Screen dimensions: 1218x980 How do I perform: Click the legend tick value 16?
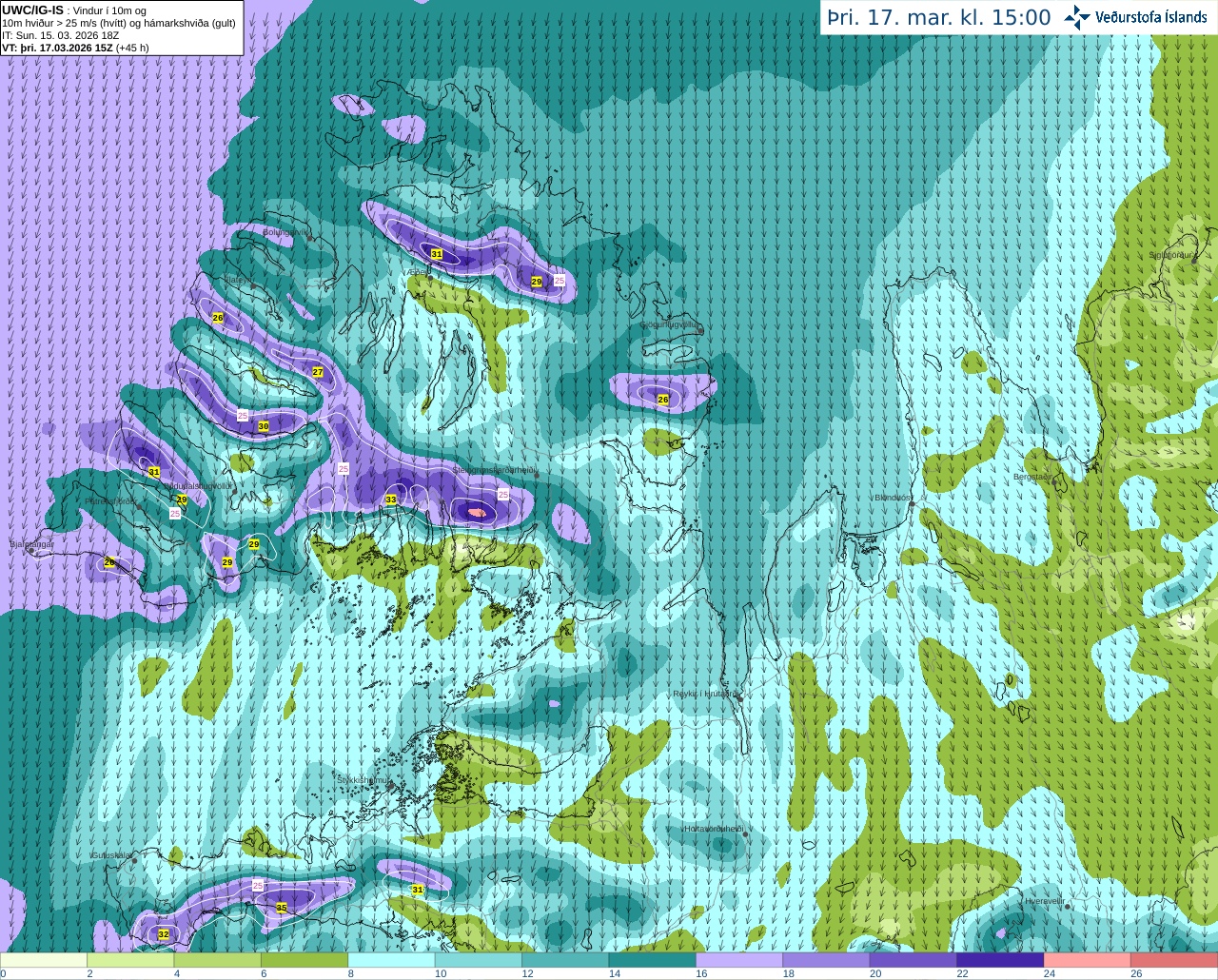pos(701,973)
